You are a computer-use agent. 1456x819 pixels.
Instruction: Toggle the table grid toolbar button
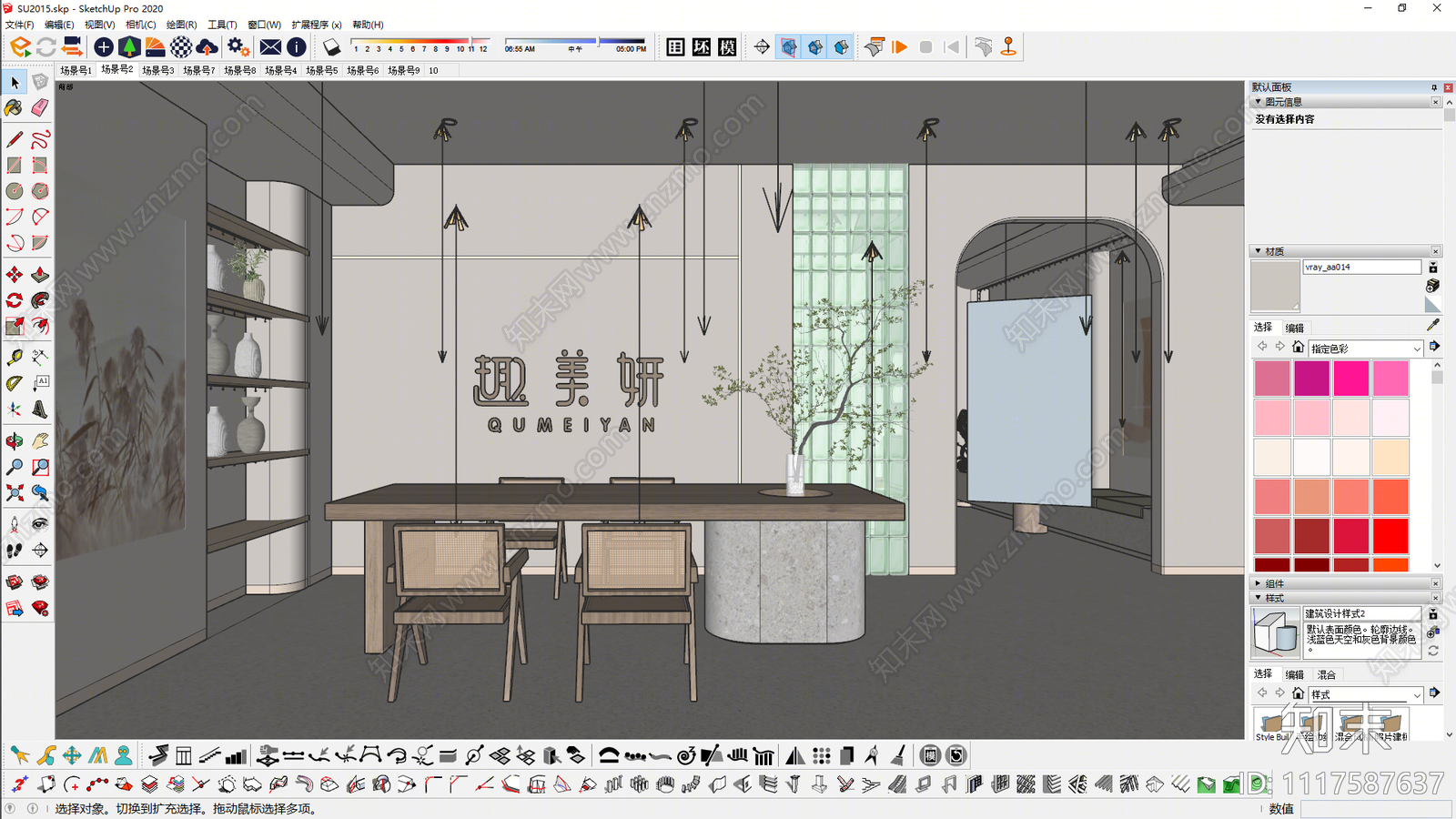point(675,46)
